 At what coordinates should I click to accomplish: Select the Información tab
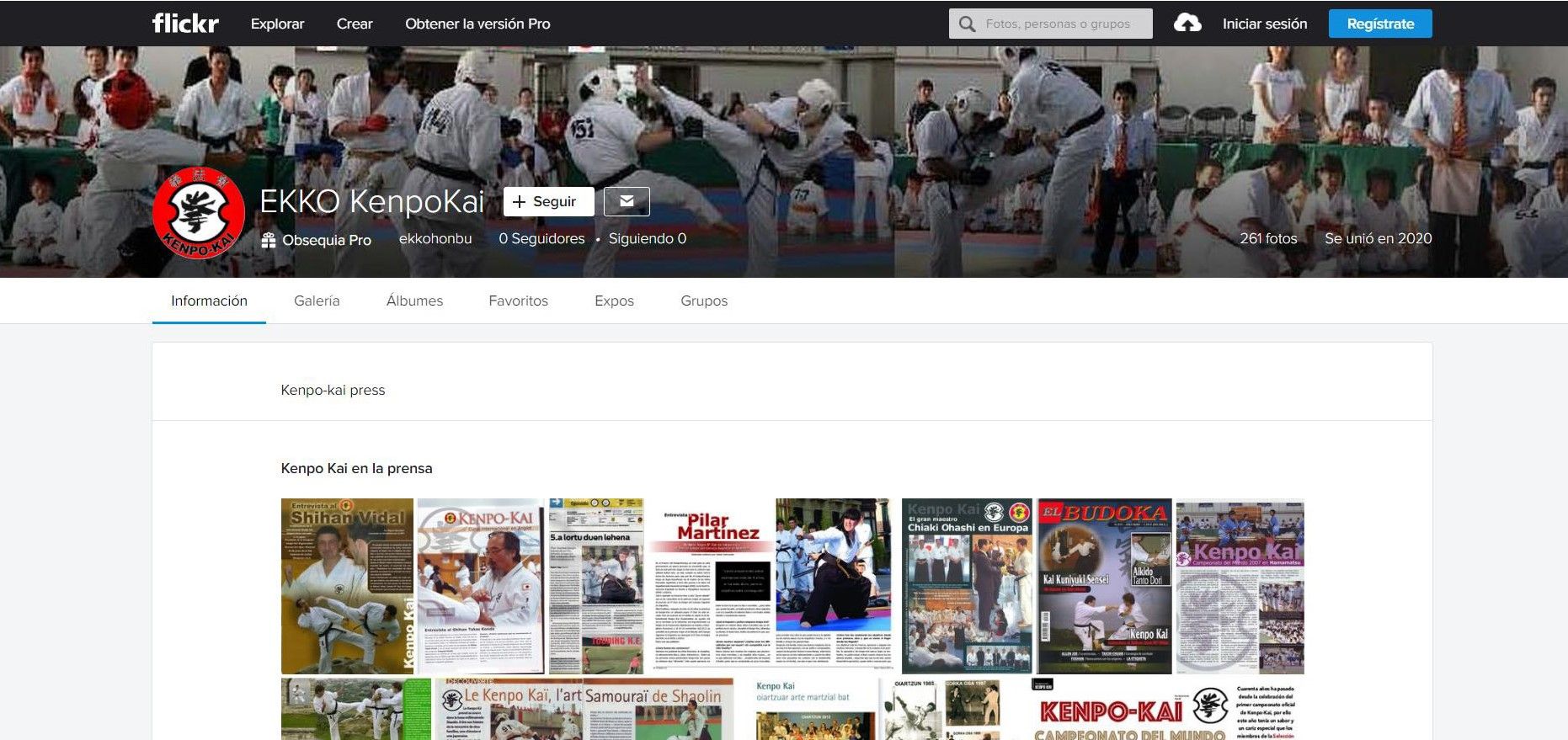(209, 301)
